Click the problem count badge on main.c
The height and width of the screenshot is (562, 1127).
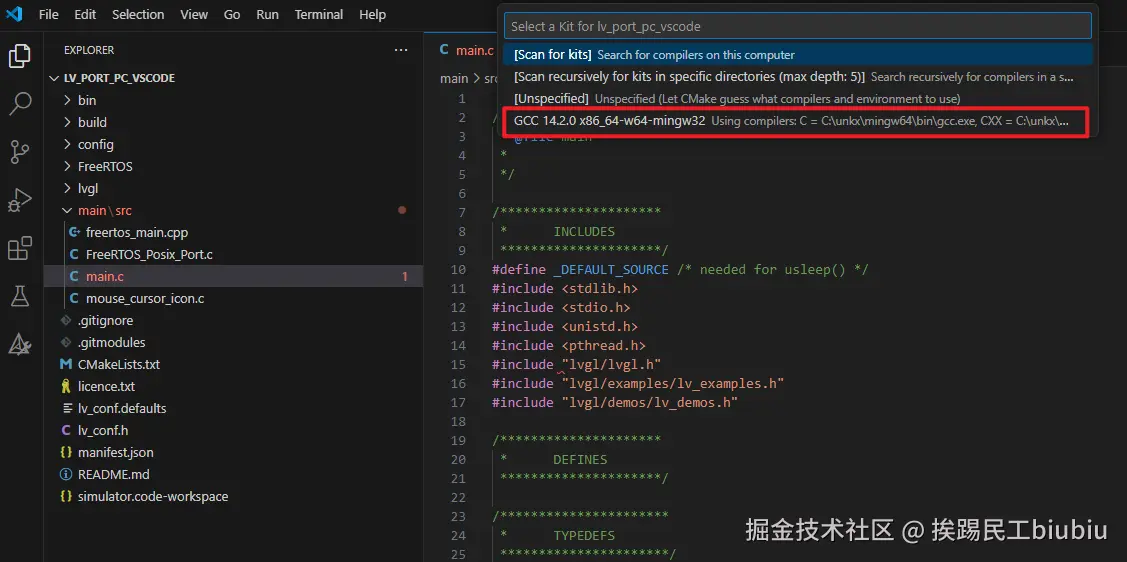(405, 277)
